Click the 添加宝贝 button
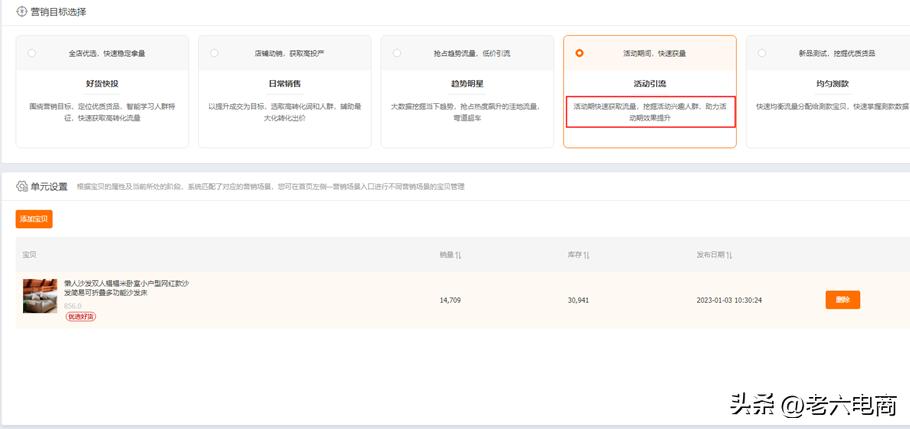Viewport: 910px width, 429px height. coord(34,219)
